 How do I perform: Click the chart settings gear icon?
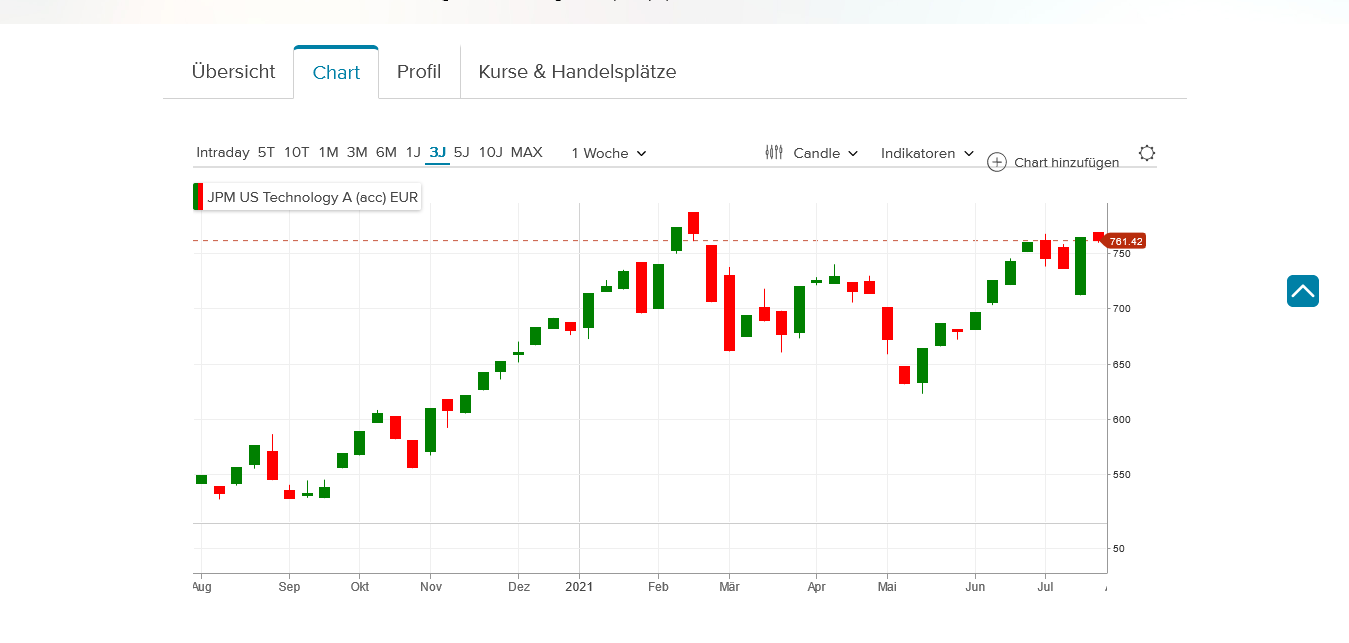click(1147, 153)
